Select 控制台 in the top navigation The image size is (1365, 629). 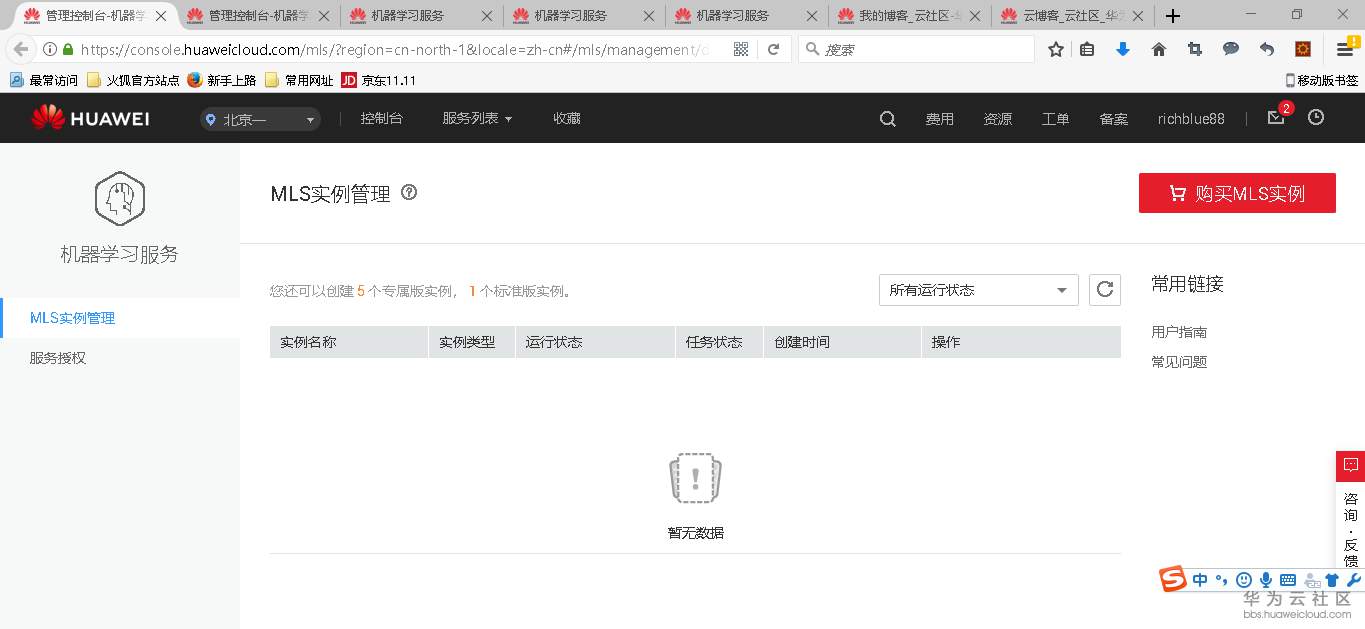pos(381,118)
